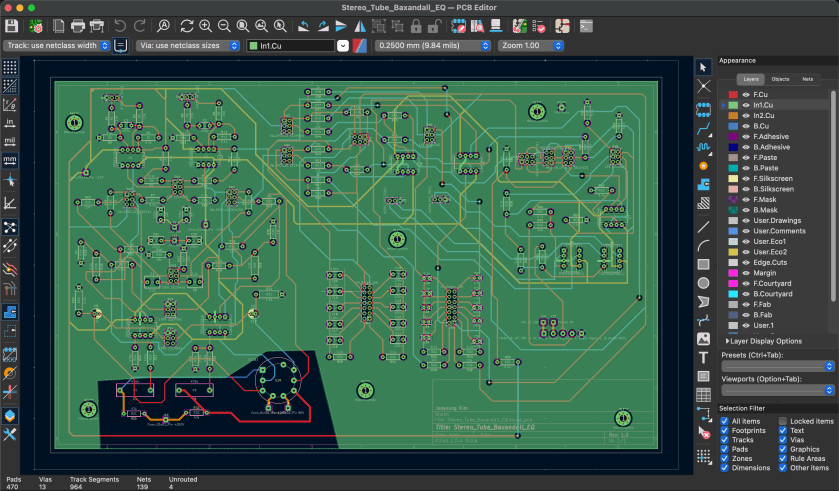The image size is (839, 491).
Task: Uncheck Footprints in Selection Filter
Action: click(725, 431)
